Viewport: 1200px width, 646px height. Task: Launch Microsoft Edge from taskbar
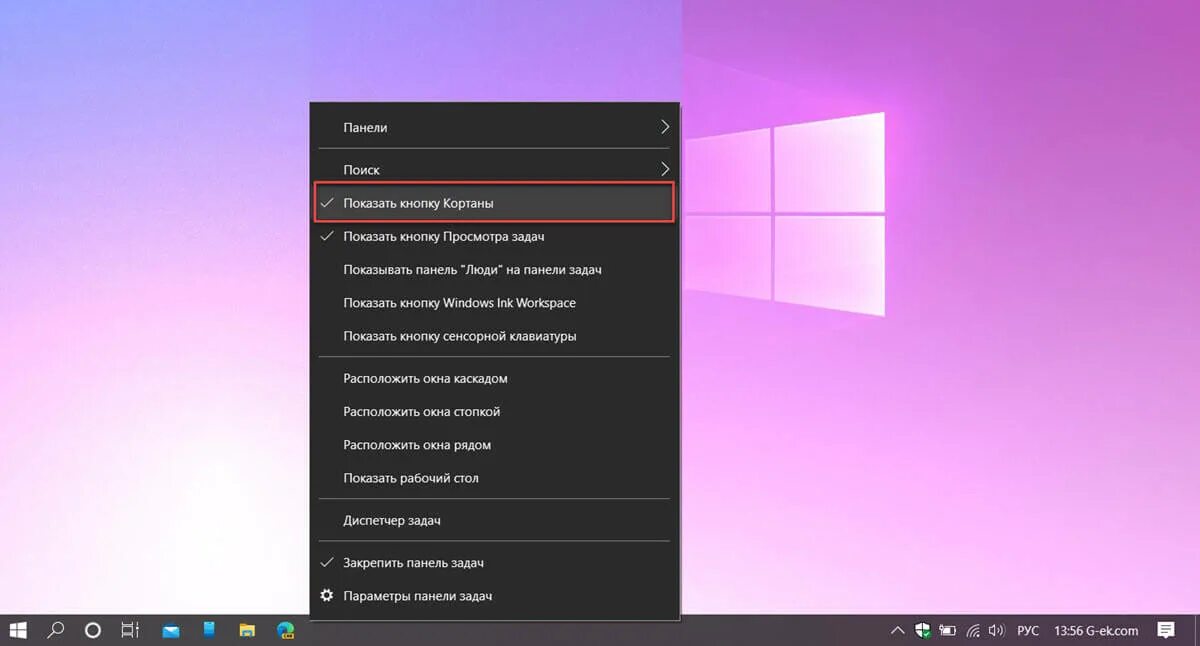pyautogui.click(x=286, y=630)
